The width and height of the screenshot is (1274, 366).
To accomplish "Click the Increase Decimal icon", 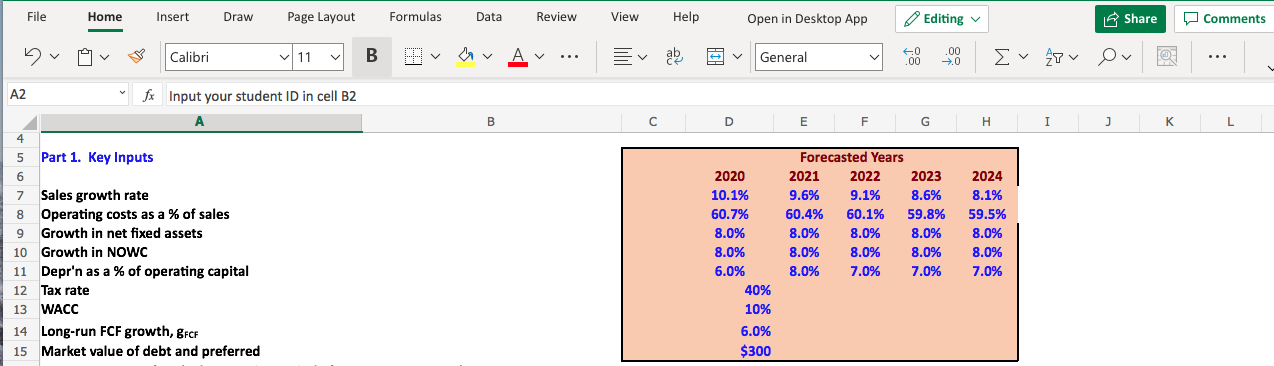I will click(912, 58).
